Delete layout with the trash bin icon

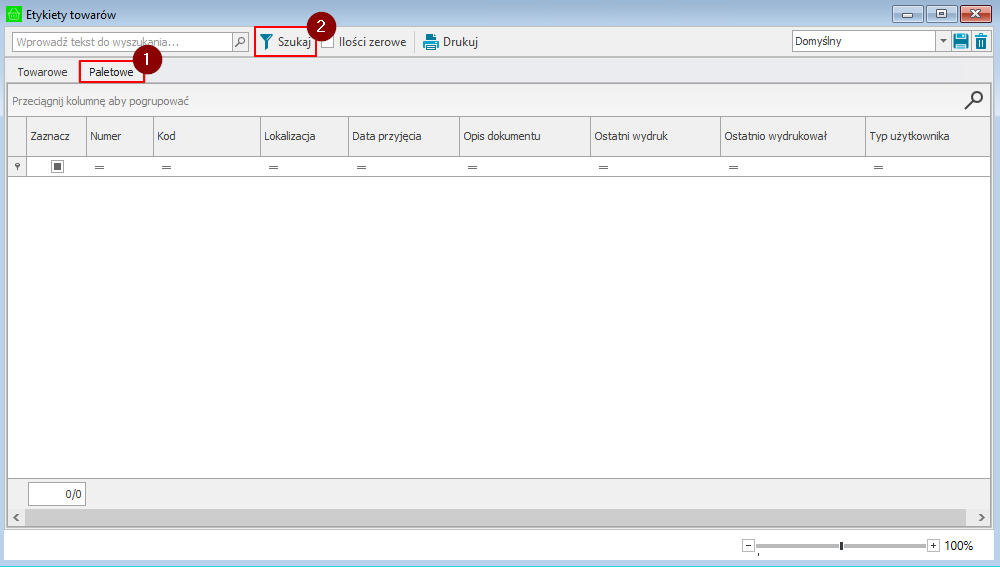tap(981, 42)
